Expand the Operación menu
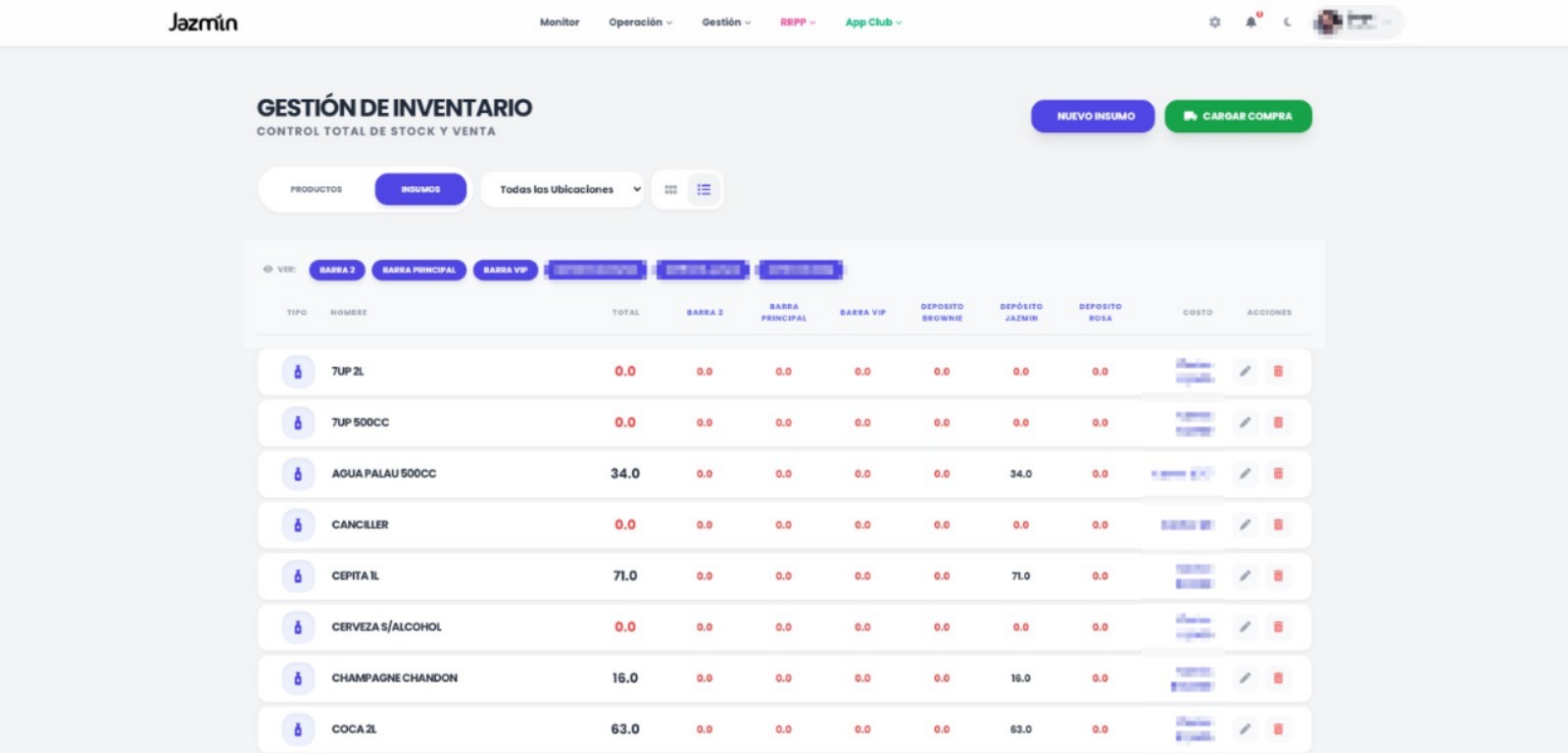Screen dimensions: 1568x753 tap(640, 22)
